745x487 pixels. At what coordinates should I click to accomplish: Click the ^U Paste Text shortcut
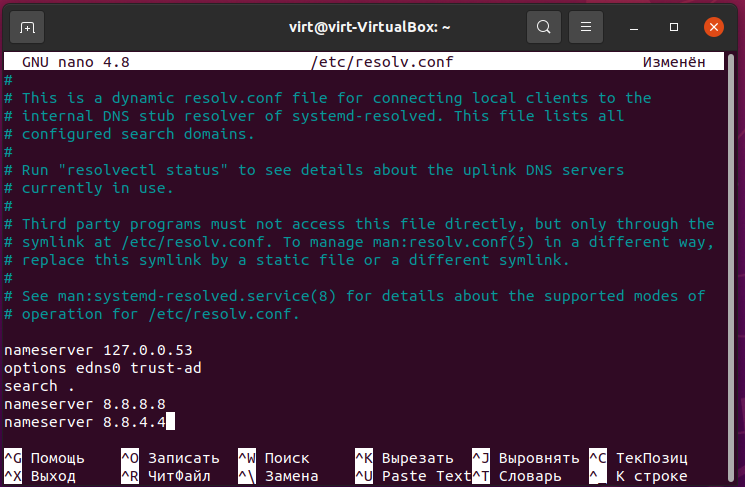pyautogui.click(x=413, y=476)
